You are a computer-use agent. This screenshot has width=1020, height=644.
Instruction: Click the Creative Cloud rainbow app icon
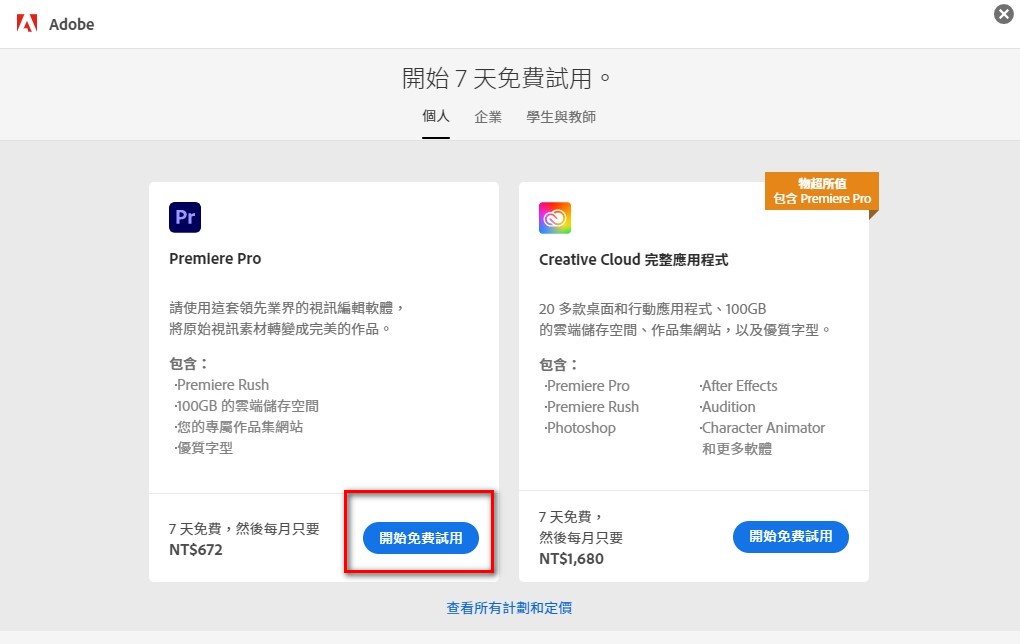coord(555,217)
